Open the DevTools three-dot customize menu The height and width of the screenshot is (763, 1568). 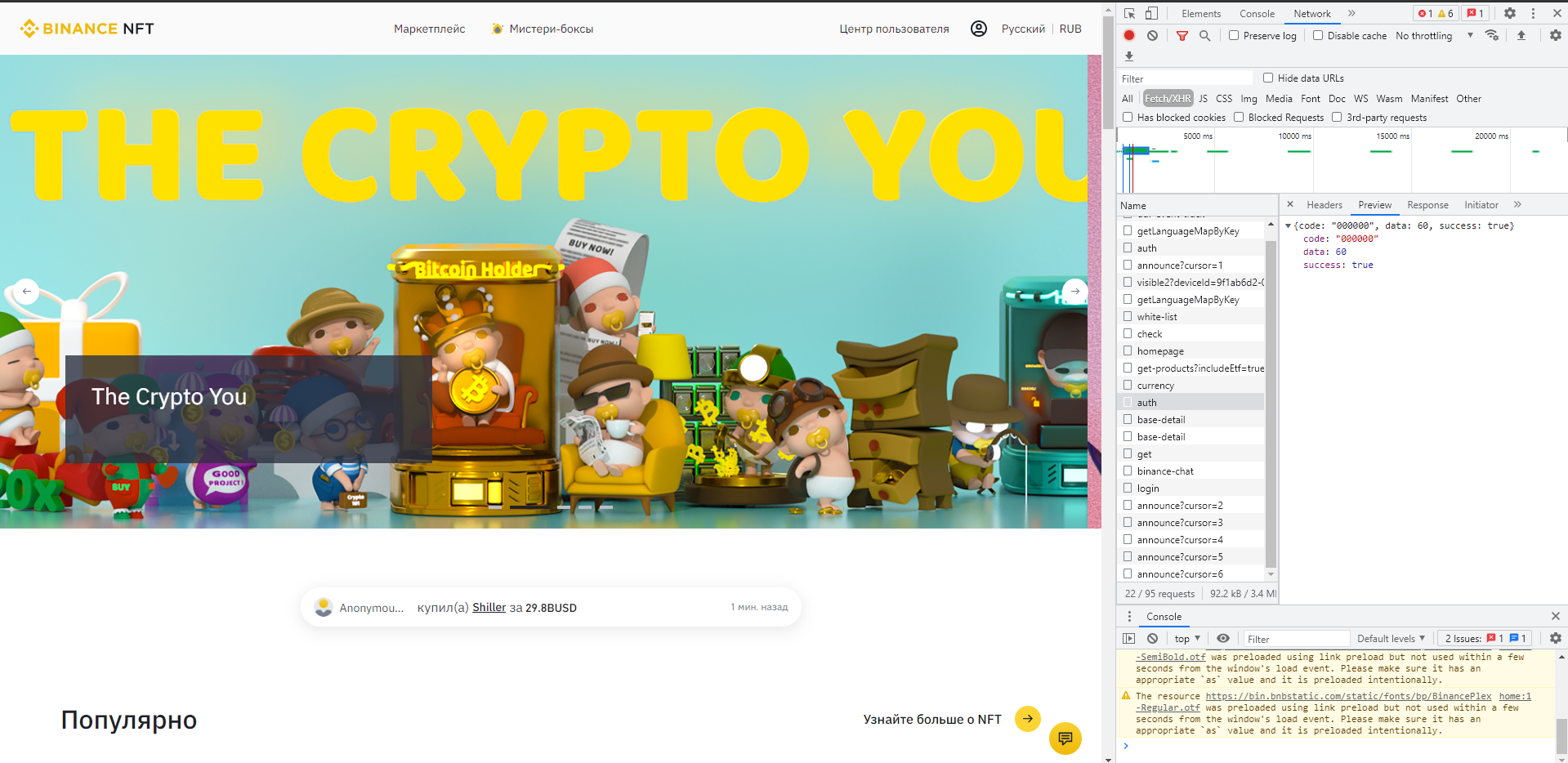coord(1533,13)
